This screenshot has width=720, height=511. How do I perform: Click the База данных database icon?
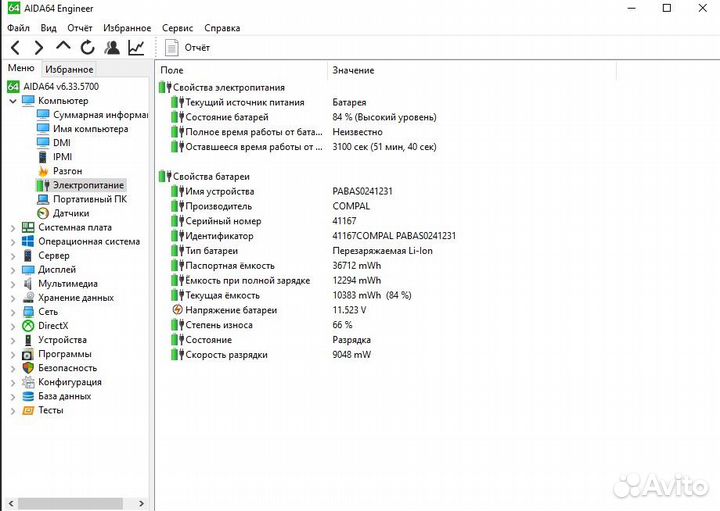(x=28, y=396)
